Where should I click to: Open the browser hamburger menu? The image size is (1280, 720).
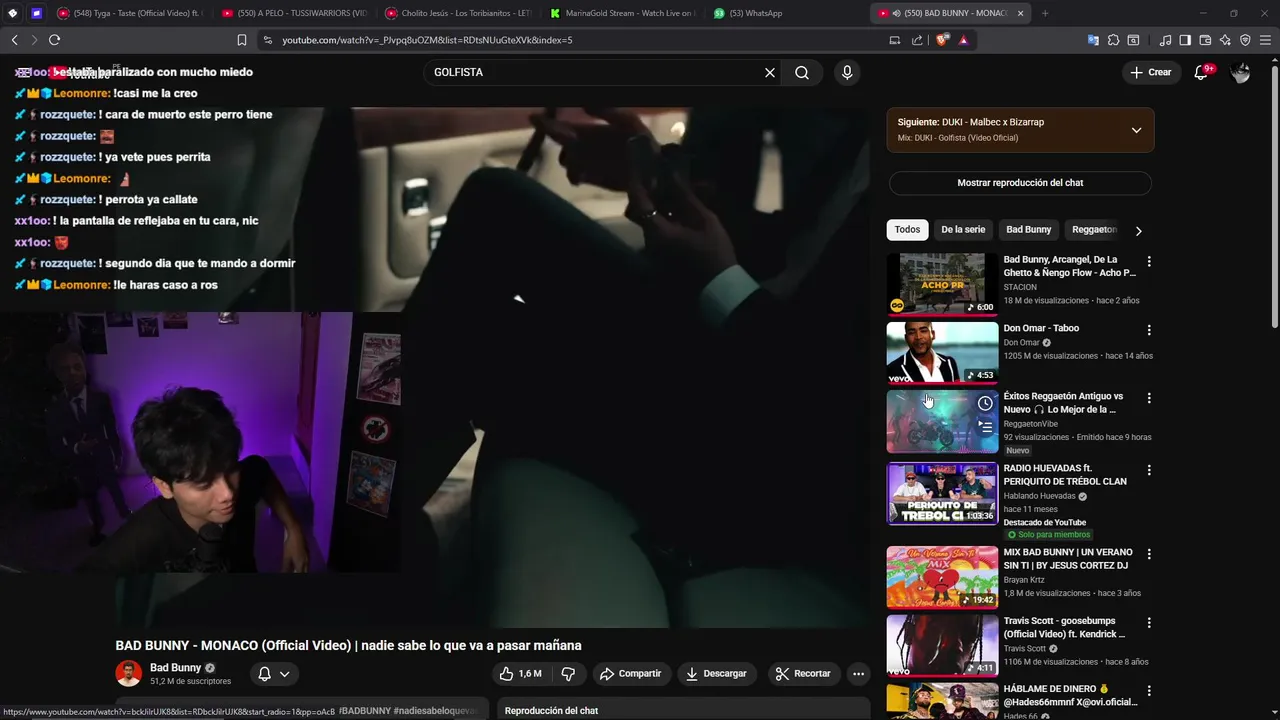click(x=1266, y=40)
